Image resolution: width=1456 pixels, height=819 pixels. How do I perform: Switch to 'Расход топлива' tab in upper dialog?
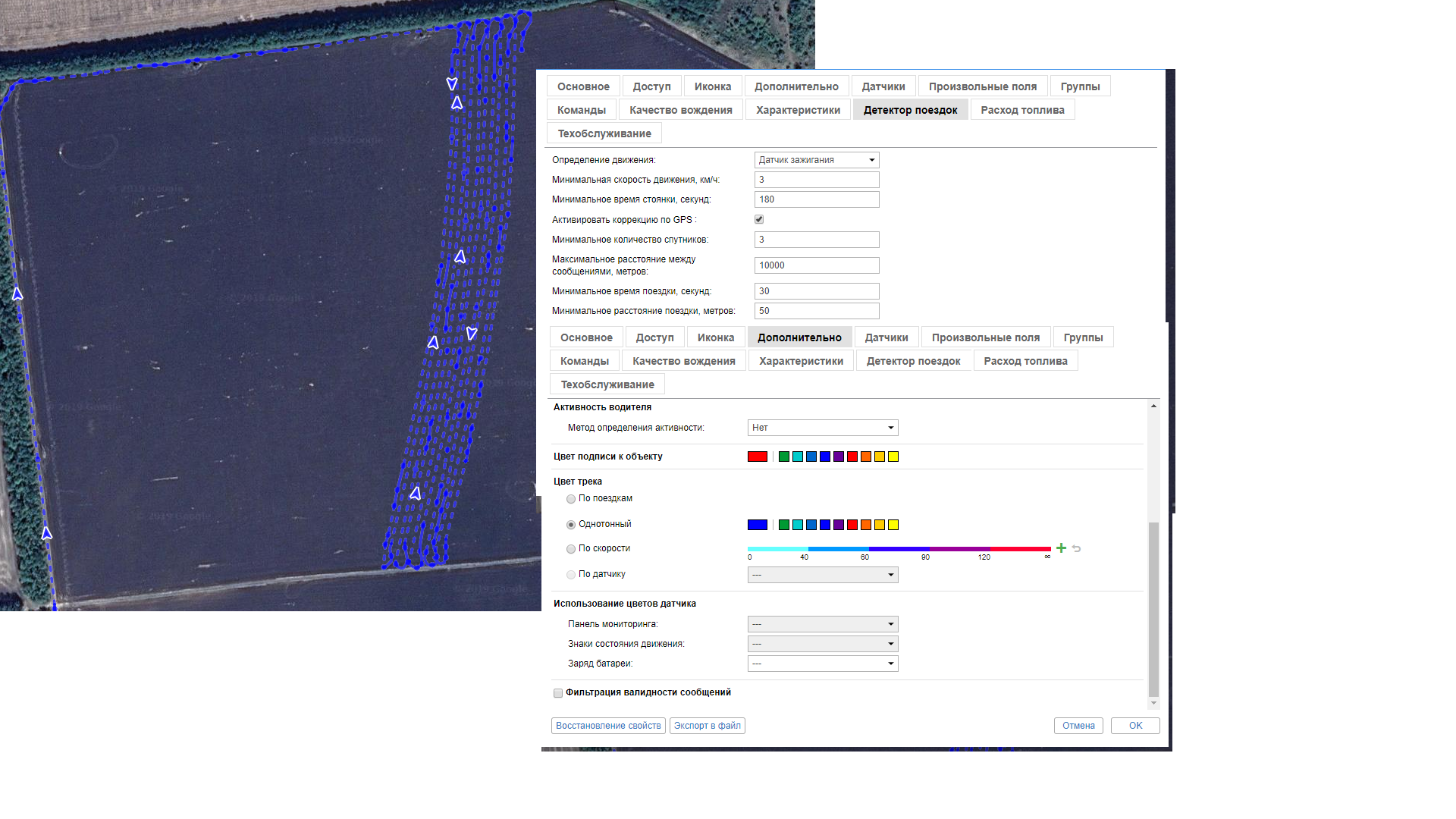click(1022, 110)
